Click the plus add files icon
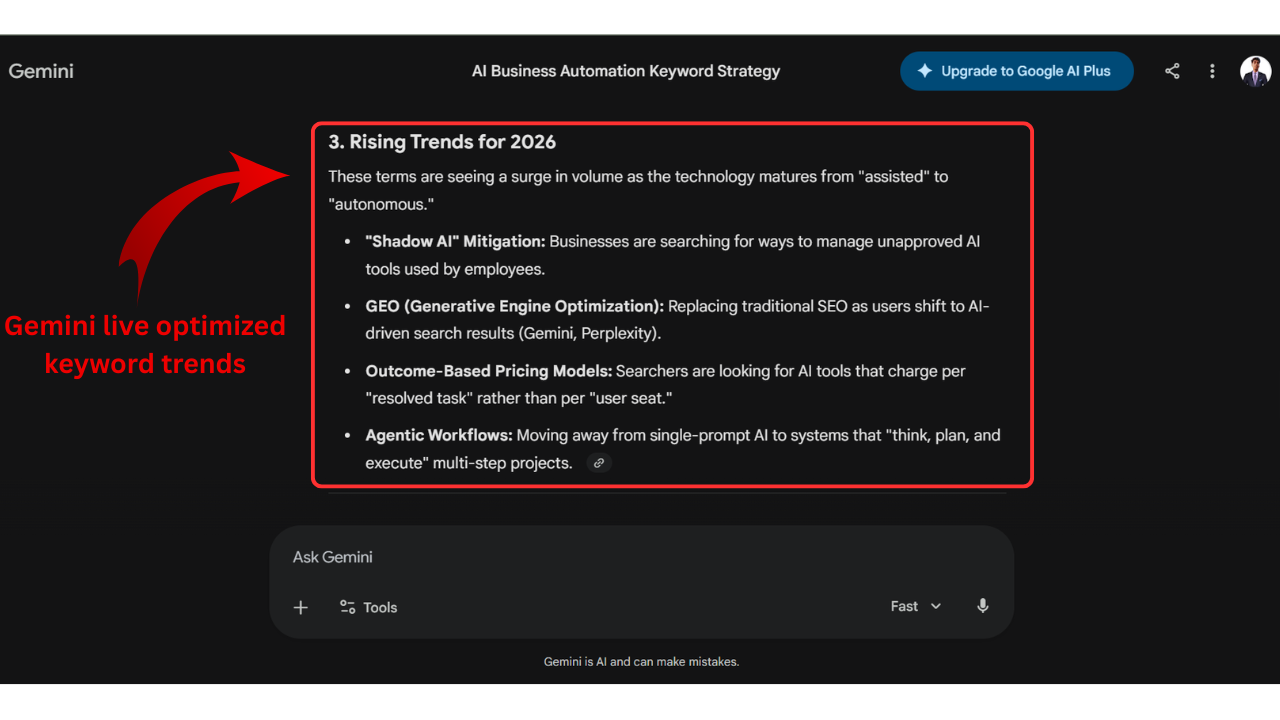 point(301,607)
